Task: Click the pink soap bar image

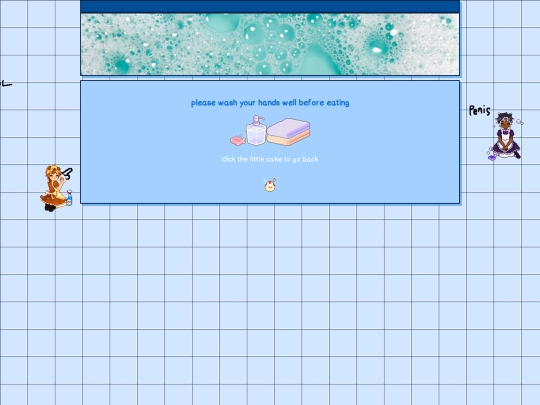Action: [x=238, y=140]
